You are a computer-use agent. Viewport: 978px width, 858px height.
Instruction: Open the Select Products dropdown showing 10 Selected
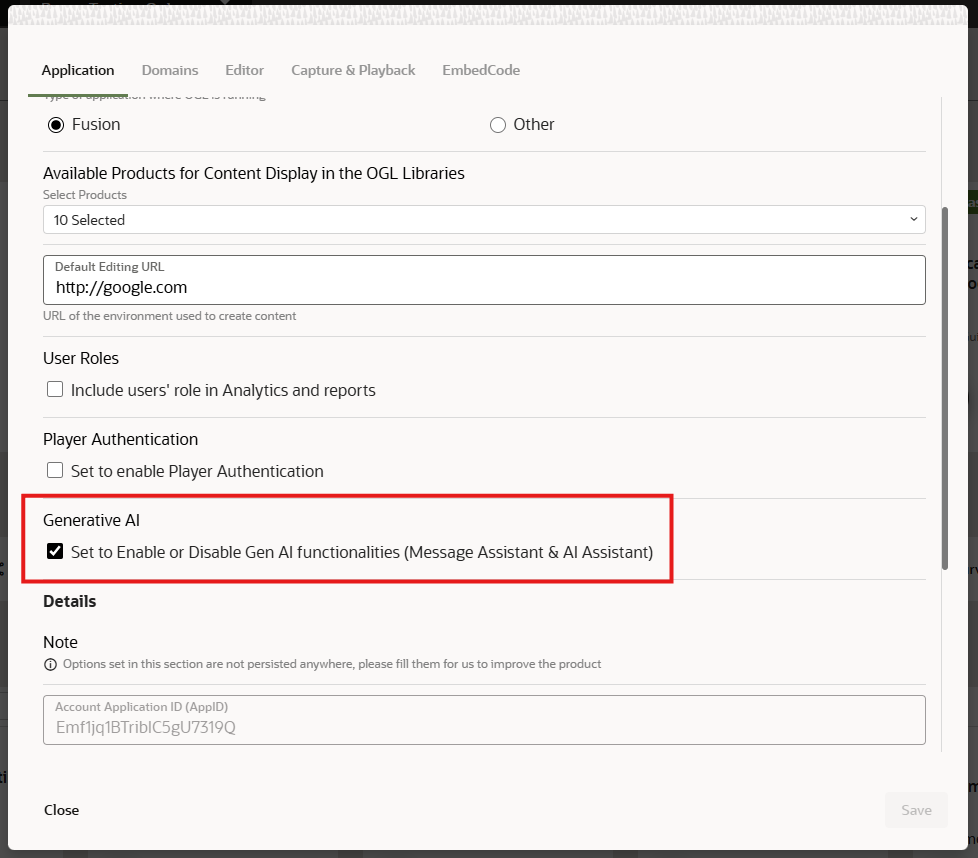pos(485,219)
